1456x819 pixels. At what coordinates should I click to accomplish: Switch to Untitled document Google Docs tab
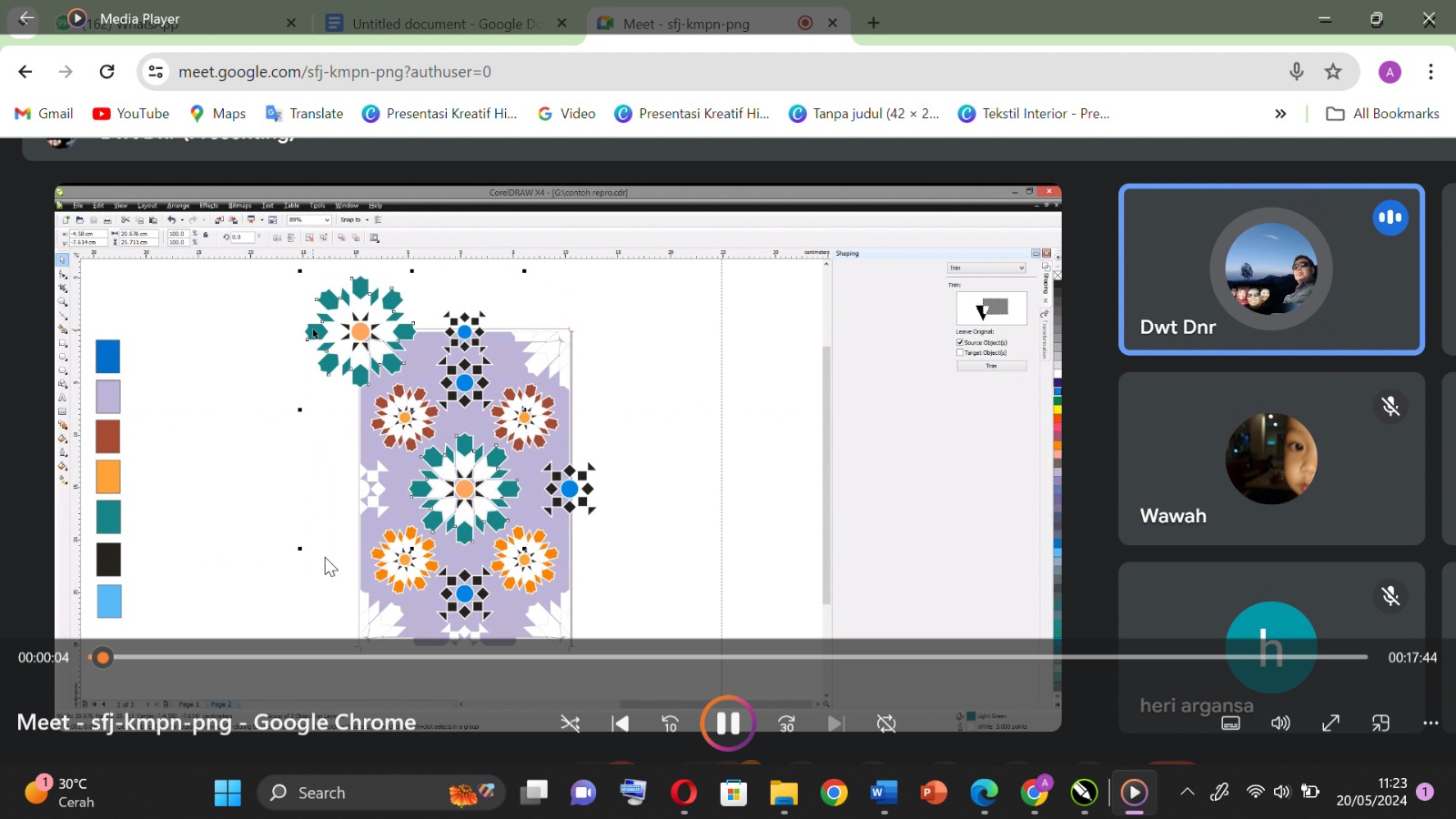tap(446, 24)
